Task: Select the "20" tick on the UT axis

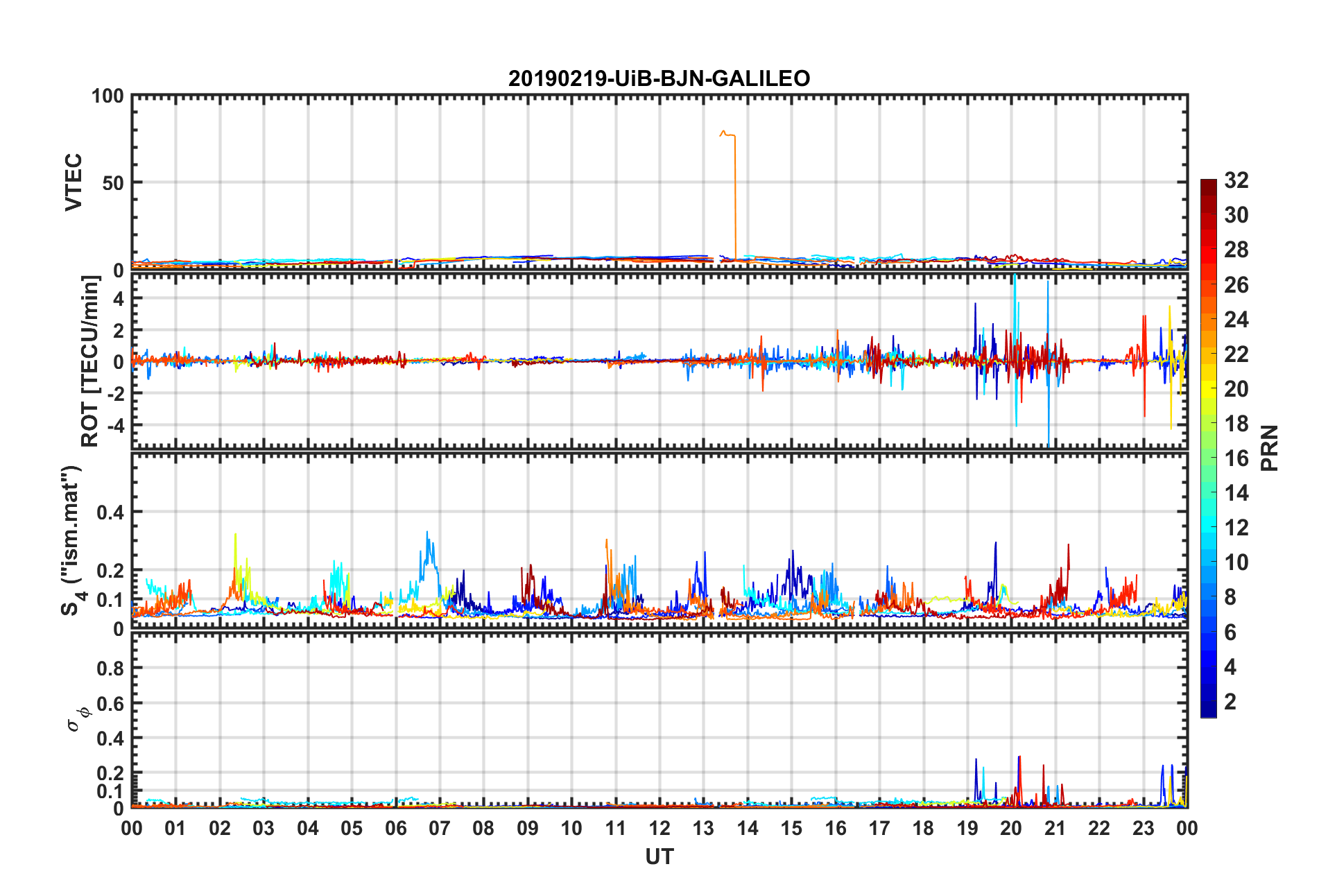Action: click(1011, 829)
